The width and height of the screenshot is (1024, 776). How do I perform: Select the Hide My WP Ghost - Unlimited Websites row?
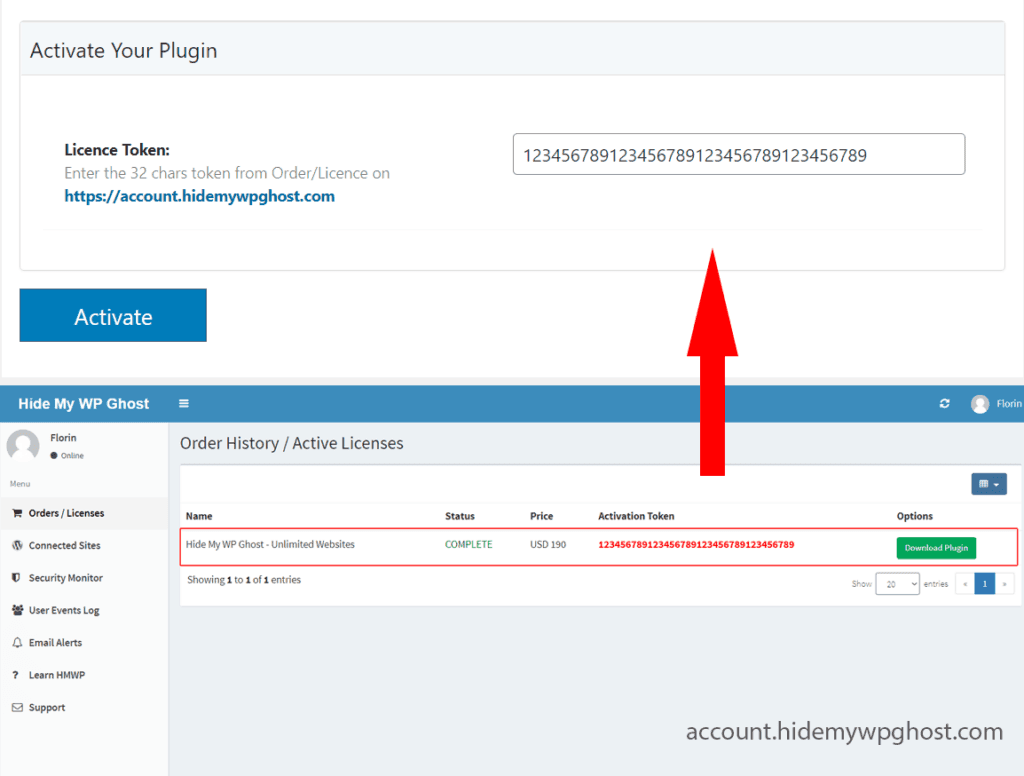point(598,547)
